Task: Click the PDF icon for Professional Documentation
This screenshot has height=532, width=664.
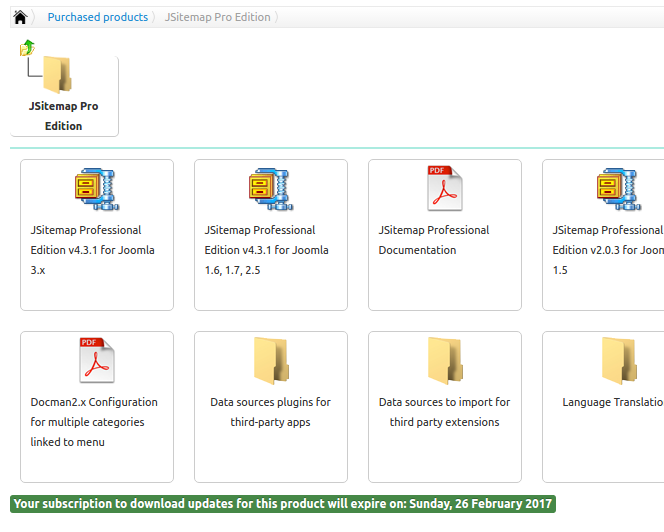Action: (x=445, y=188)
